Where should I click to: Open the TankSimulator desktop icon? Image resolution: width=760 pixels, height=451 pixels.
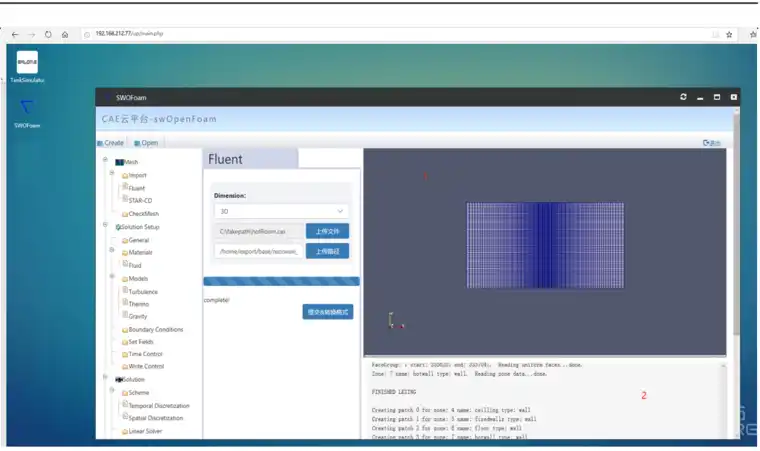tap(27, 67)
